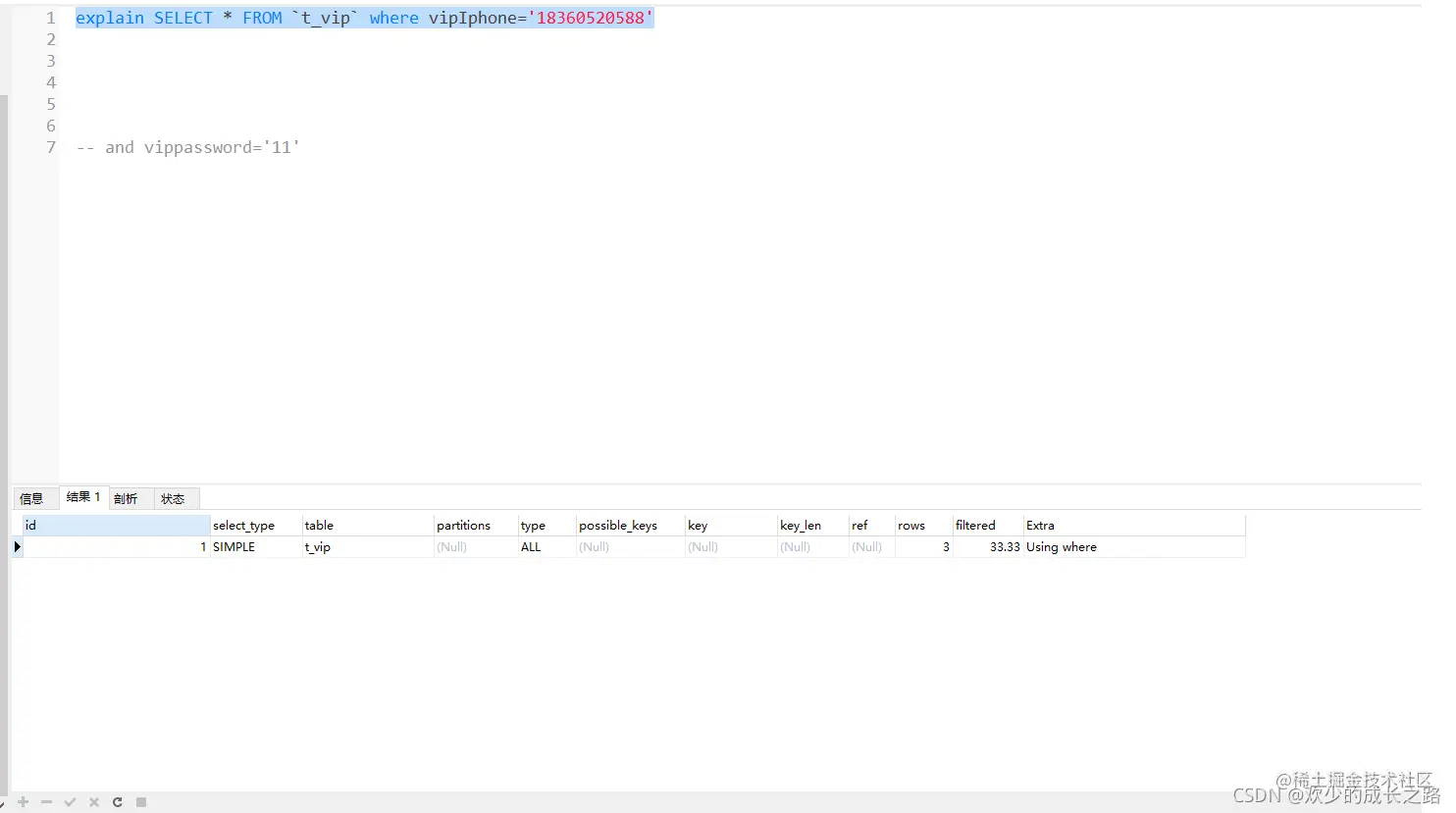The height and width of the screenshot is (813, 1456).
Task: Click the id column header
Action: pos(117,526)
